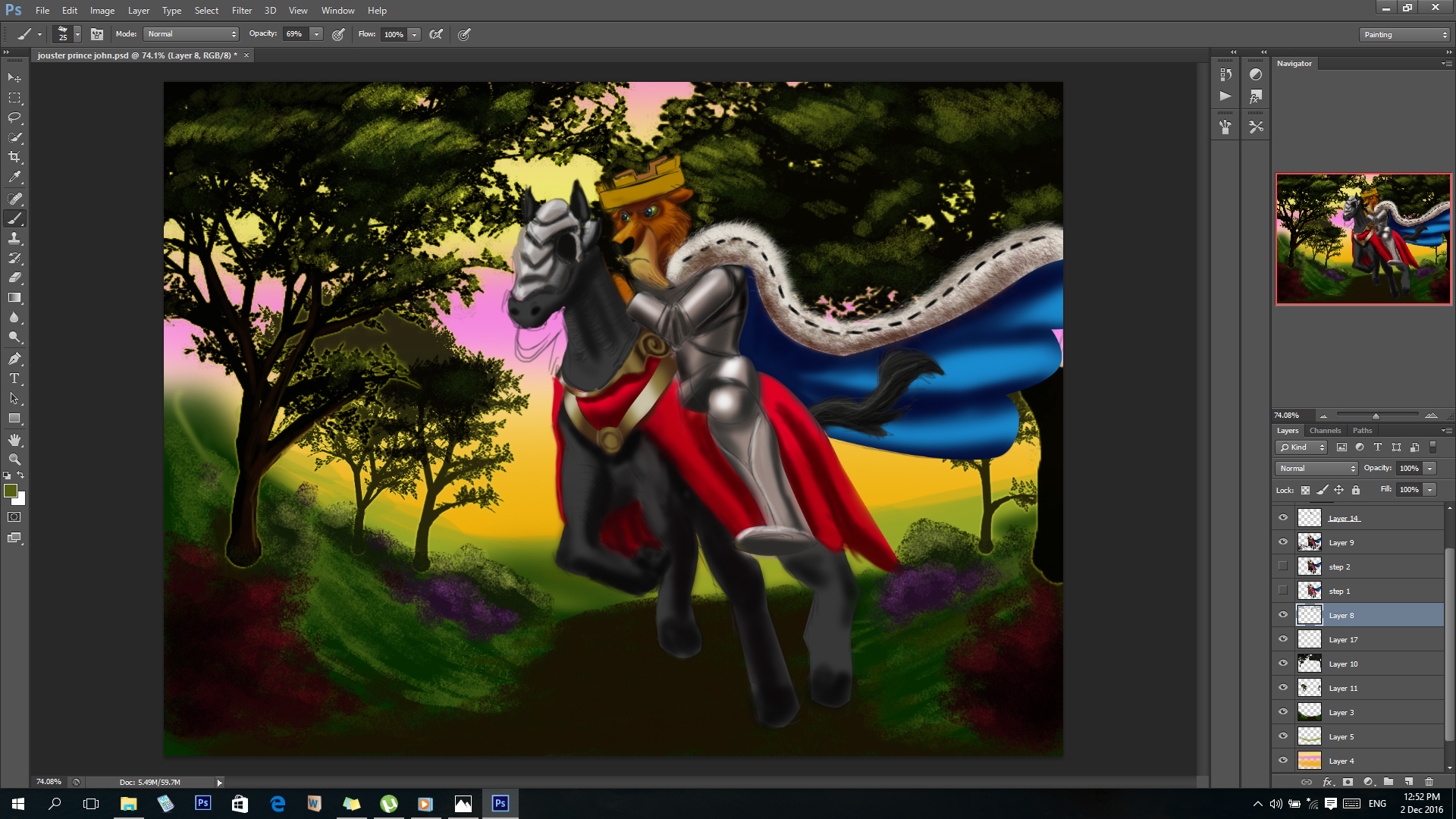The image size is (1456, 819).
Task: Click the delete layer trash icon
Action: [x=1429, y=781]
